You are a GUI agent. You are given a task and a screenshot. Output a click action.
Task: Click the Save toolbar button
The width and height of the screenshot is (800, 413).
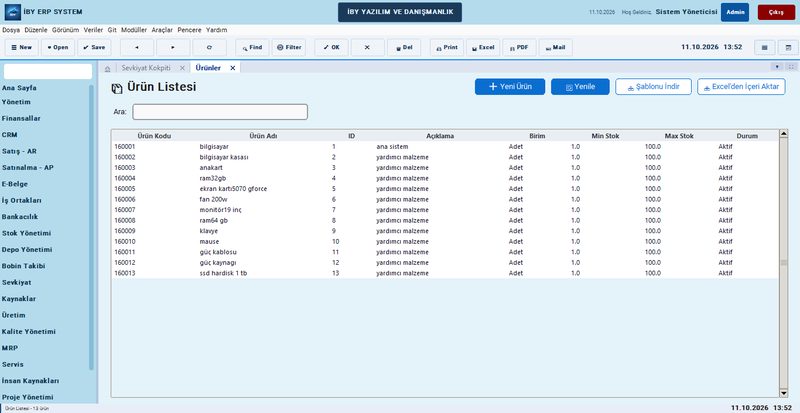coord(94,47)
